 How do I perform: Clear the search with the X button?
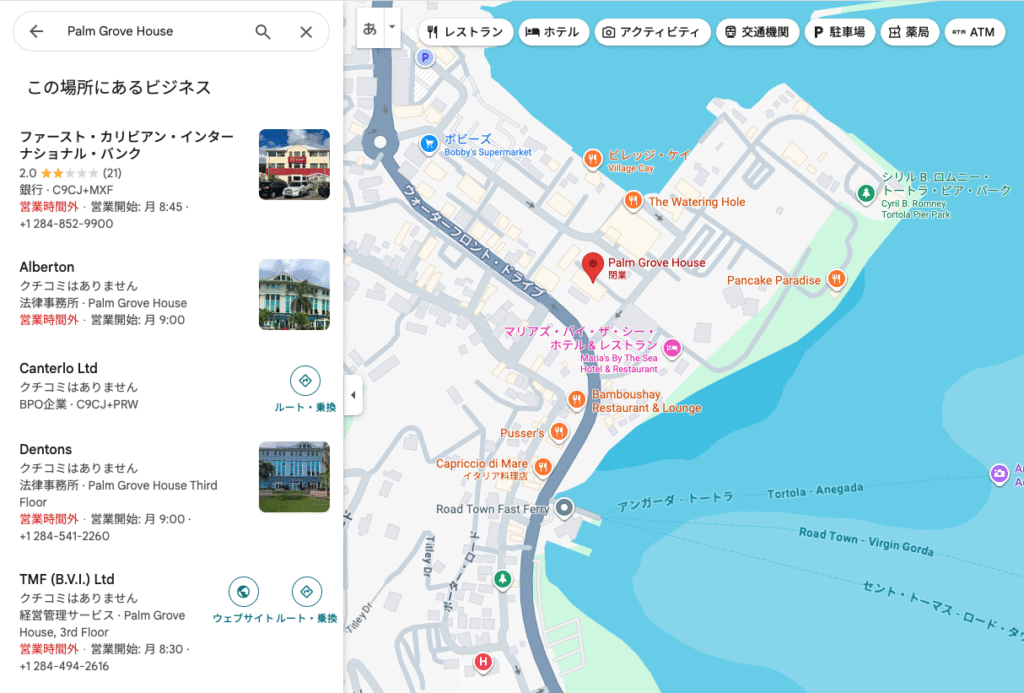[x=305, y=32]
